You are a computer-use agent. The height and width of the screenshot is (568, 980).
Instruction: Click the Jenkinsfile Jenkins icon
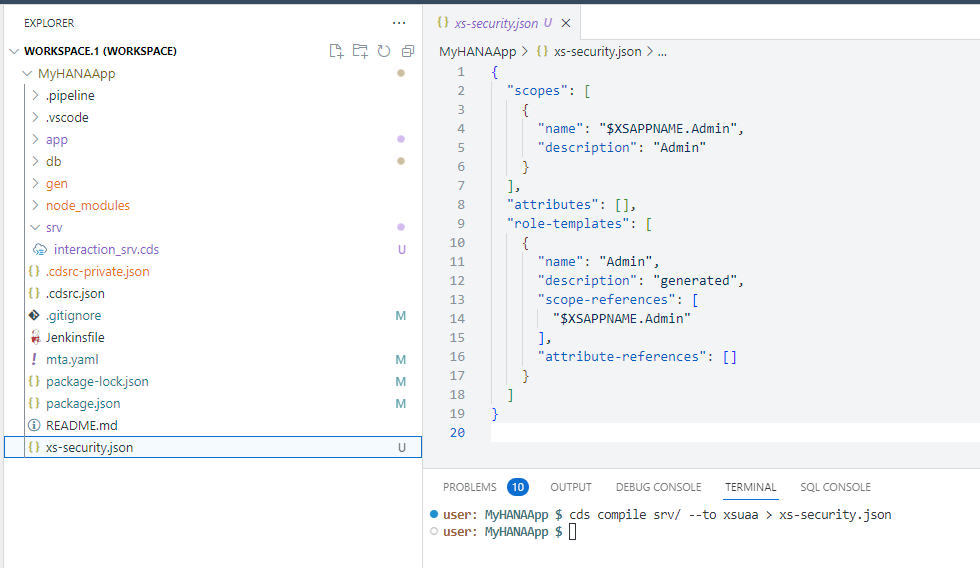pos(35,337)
